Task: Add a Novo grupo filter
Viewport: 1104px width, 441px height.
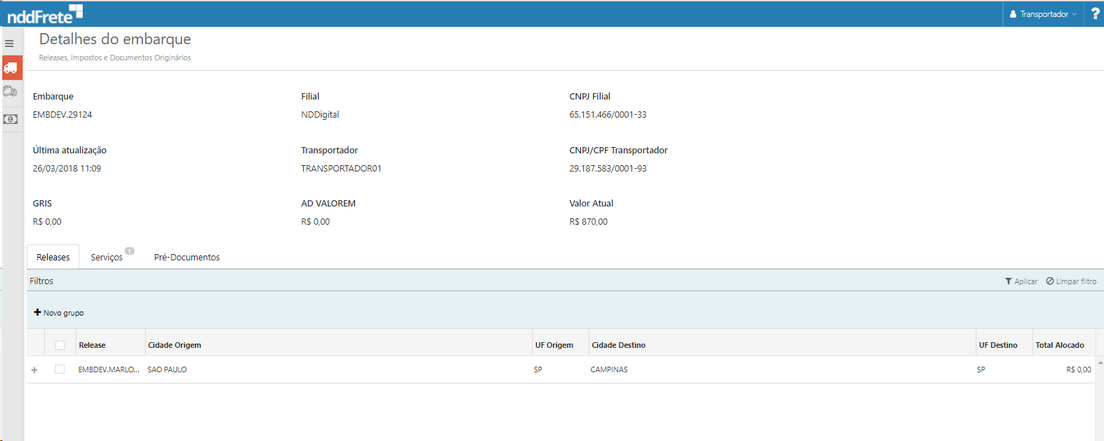Action: (59, 312)
